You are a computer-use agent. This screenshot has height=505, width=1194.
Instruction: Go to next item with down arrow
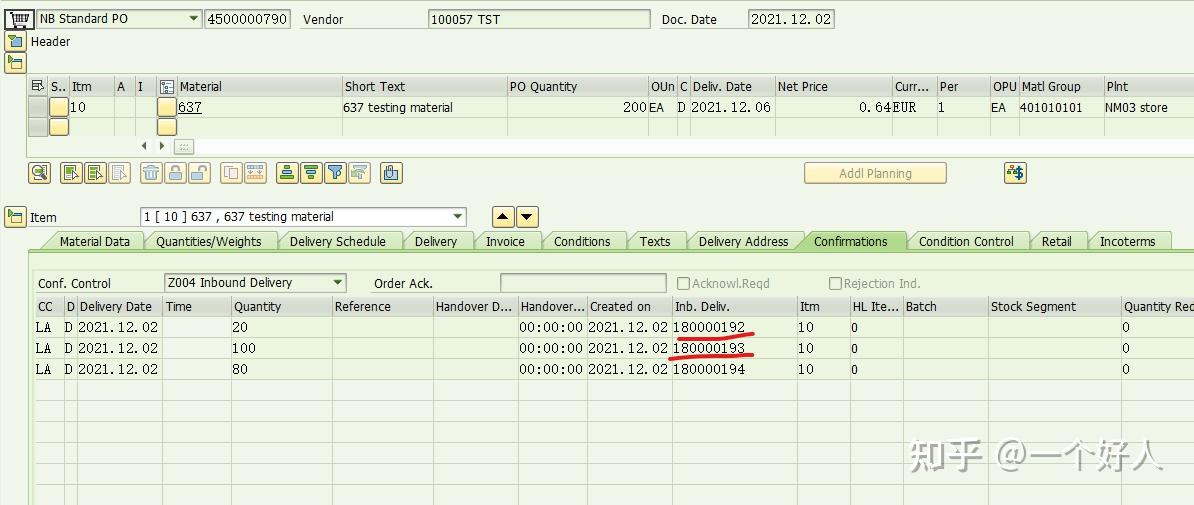point(528,216)
